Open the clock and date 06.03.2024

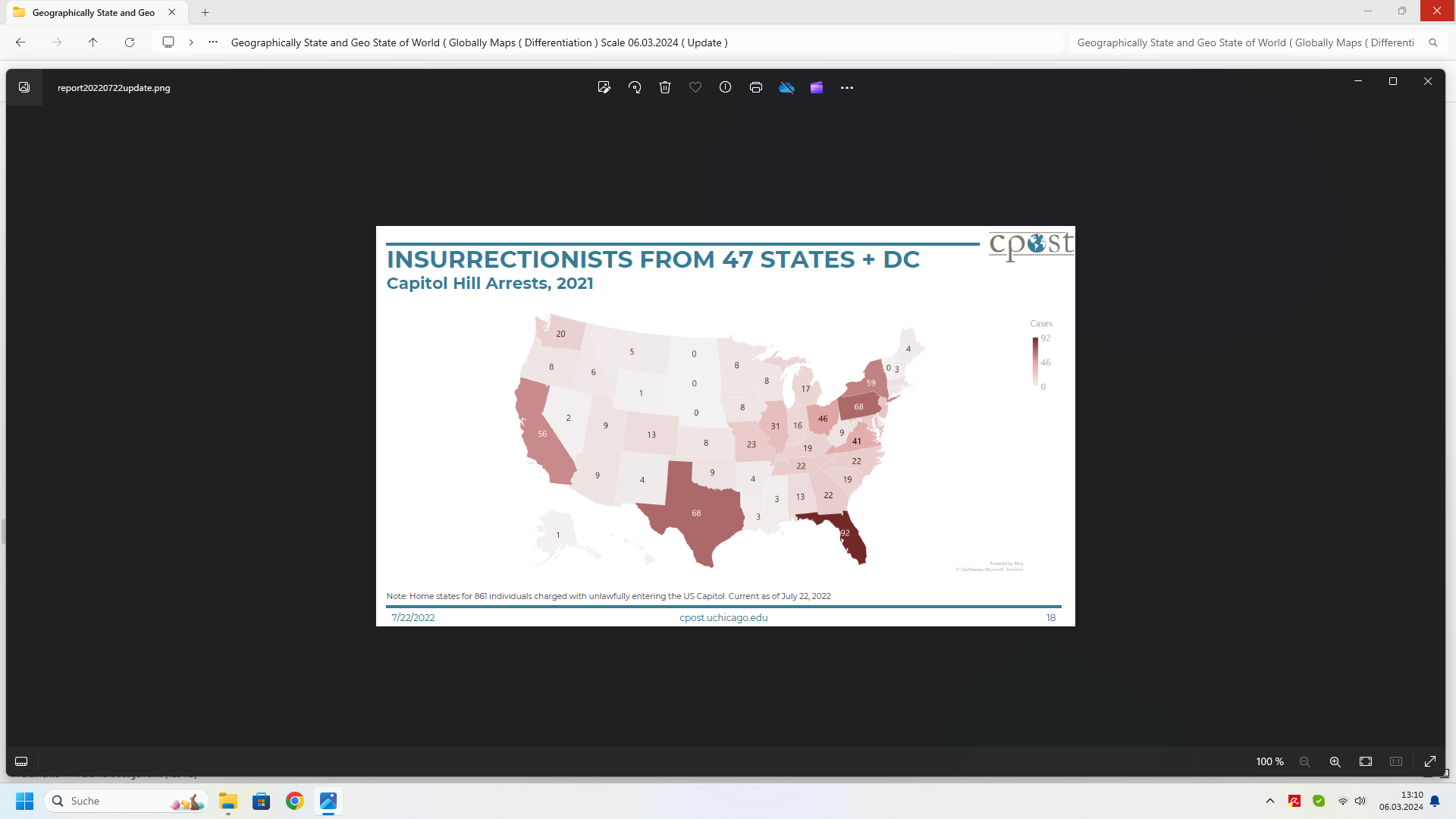point(1401,801)
